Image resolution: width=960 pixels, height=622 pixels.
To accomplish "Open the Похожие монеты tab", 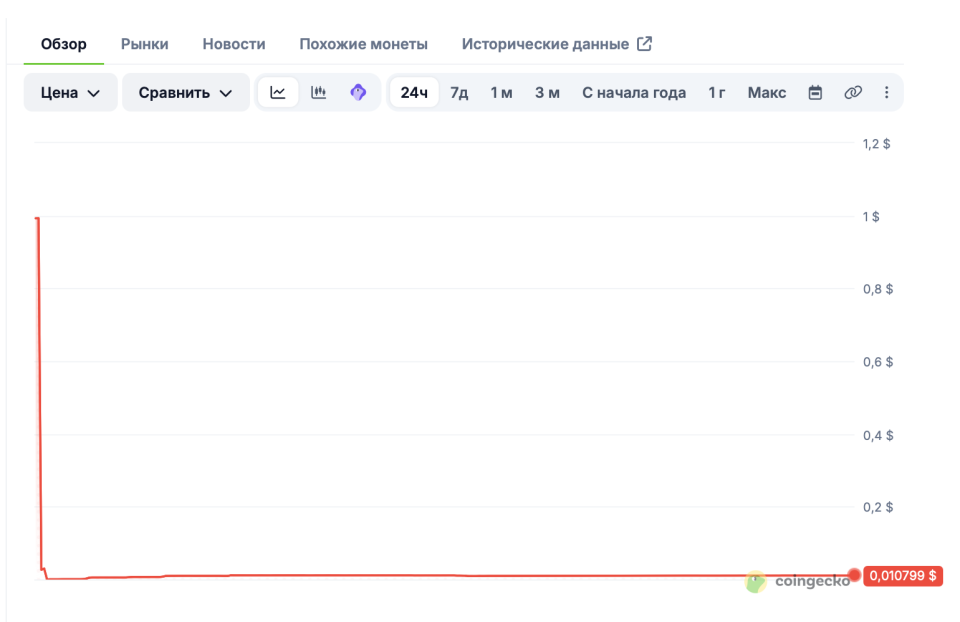I will pos(364,44).
